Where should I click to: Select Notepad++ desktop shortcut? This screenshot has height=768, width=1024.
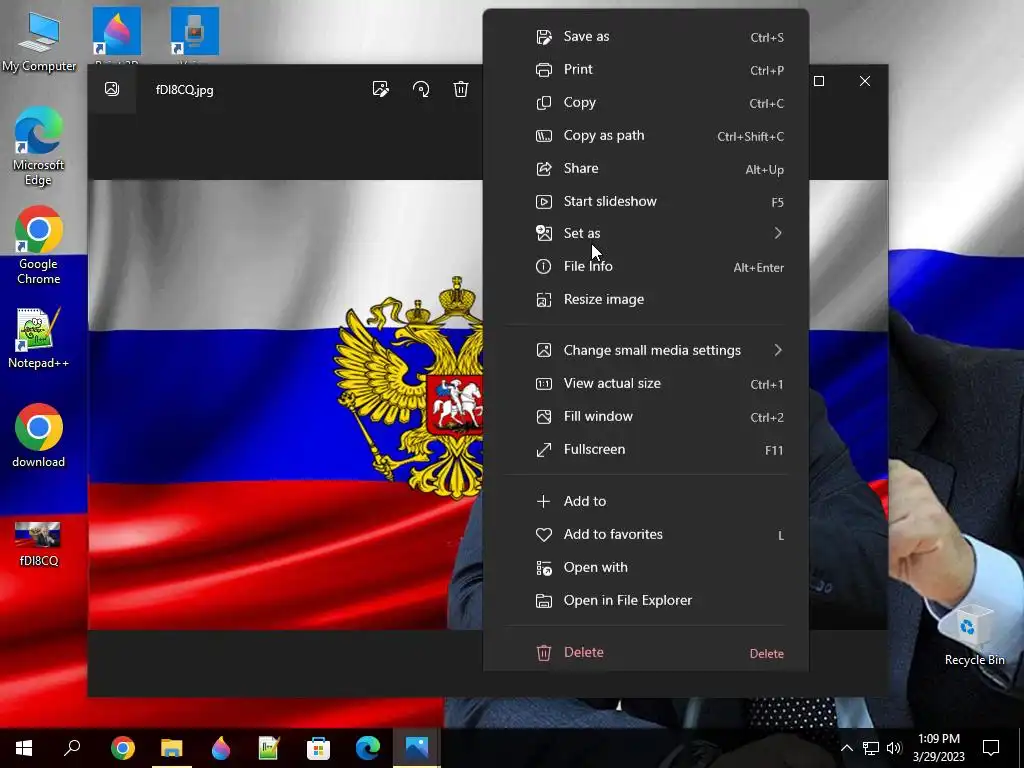click(x=39, y=338)
